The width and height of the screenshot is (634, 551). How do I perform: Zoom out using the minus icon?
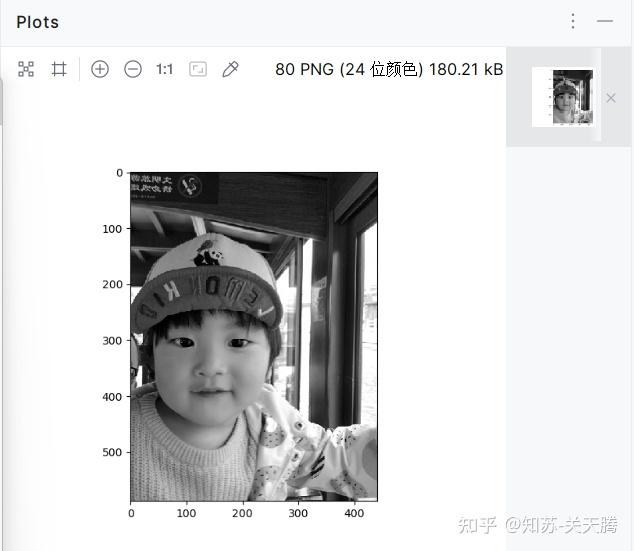133,69
